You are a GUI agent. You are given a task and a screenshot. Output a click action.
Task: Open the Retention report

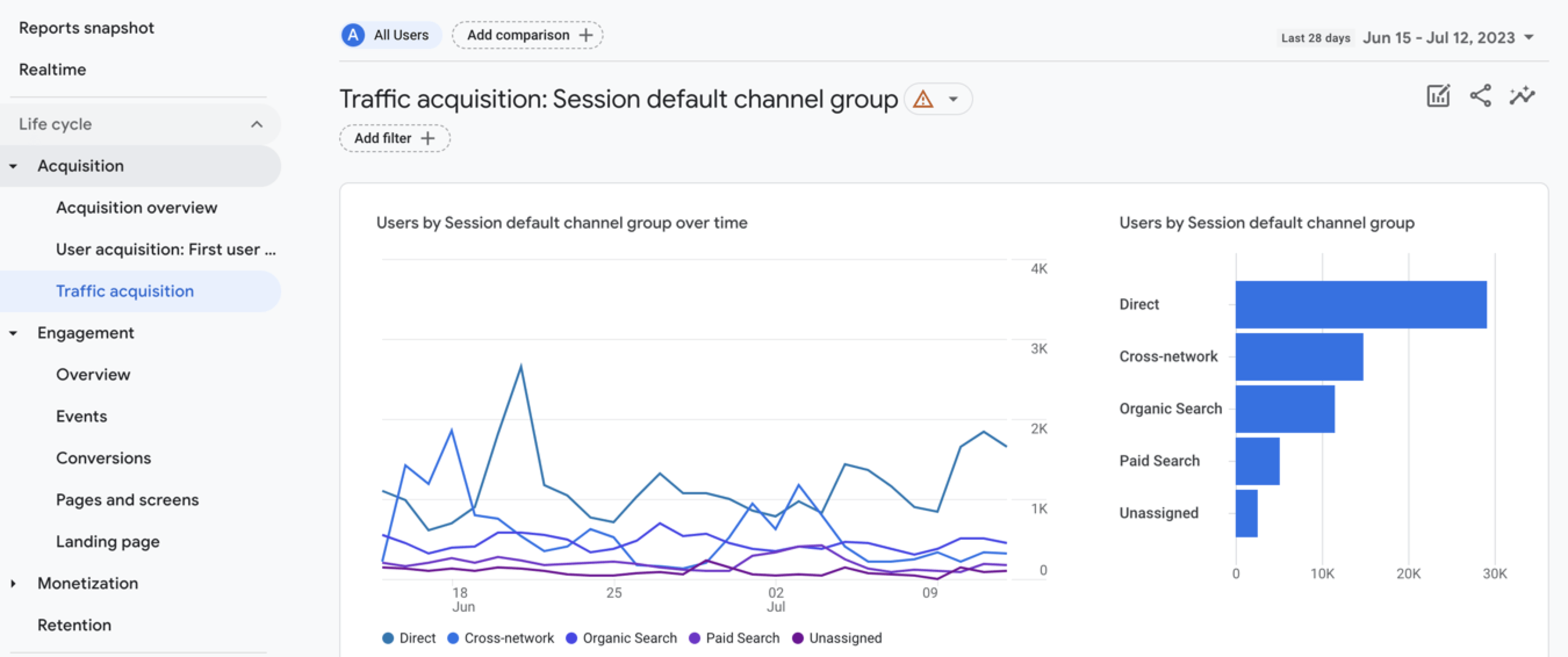[74, 625]
